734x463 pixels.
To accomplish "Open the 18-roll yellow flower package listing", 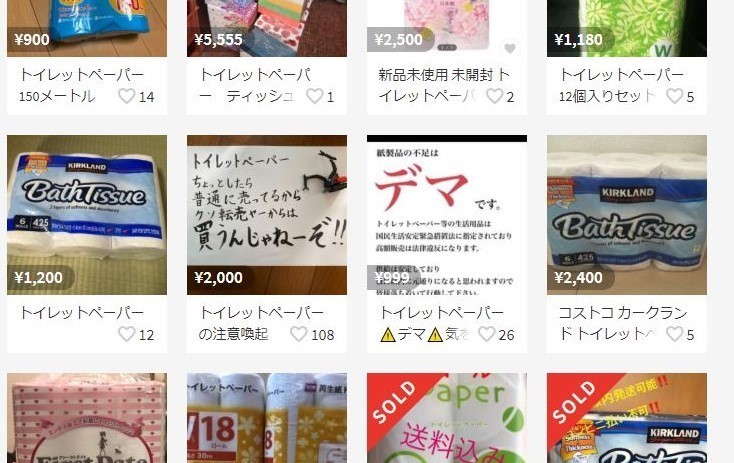I will [x=267, y=418].
